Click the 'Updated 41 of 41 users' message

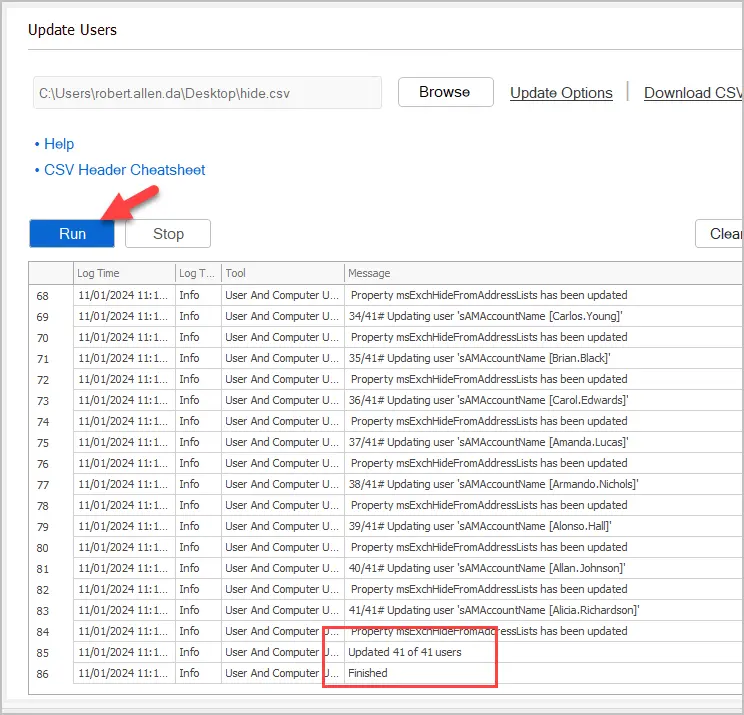[x=405, y=652]
